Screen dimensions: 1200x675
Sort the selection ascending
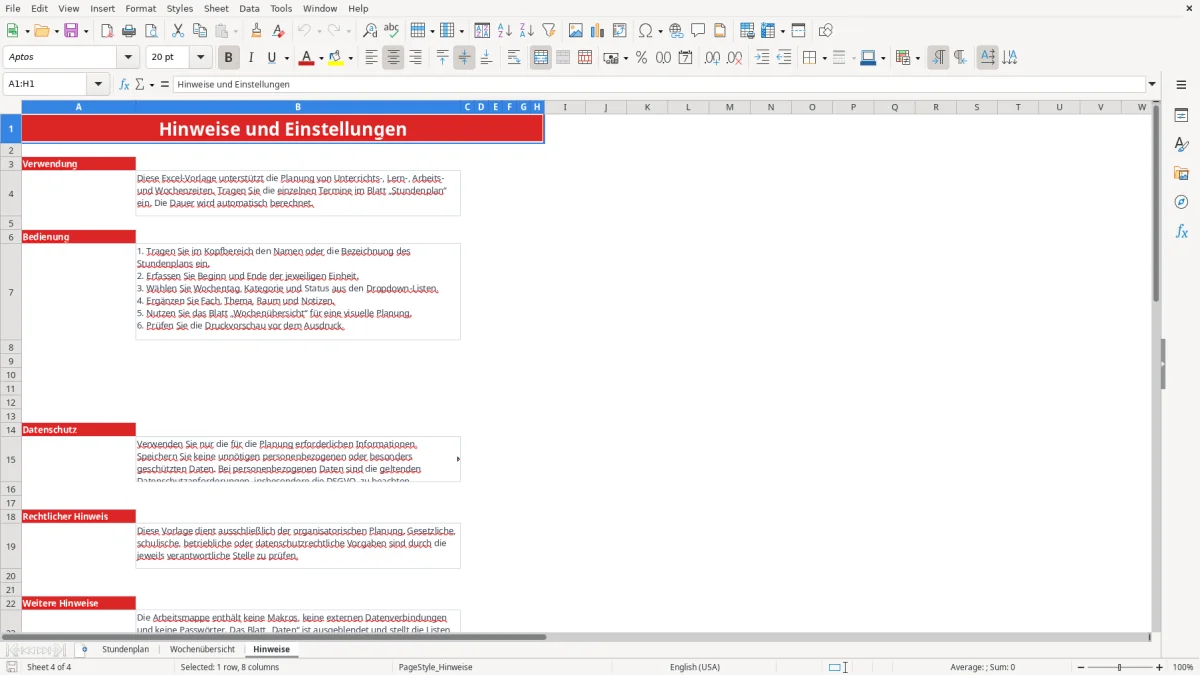(505, 31)
